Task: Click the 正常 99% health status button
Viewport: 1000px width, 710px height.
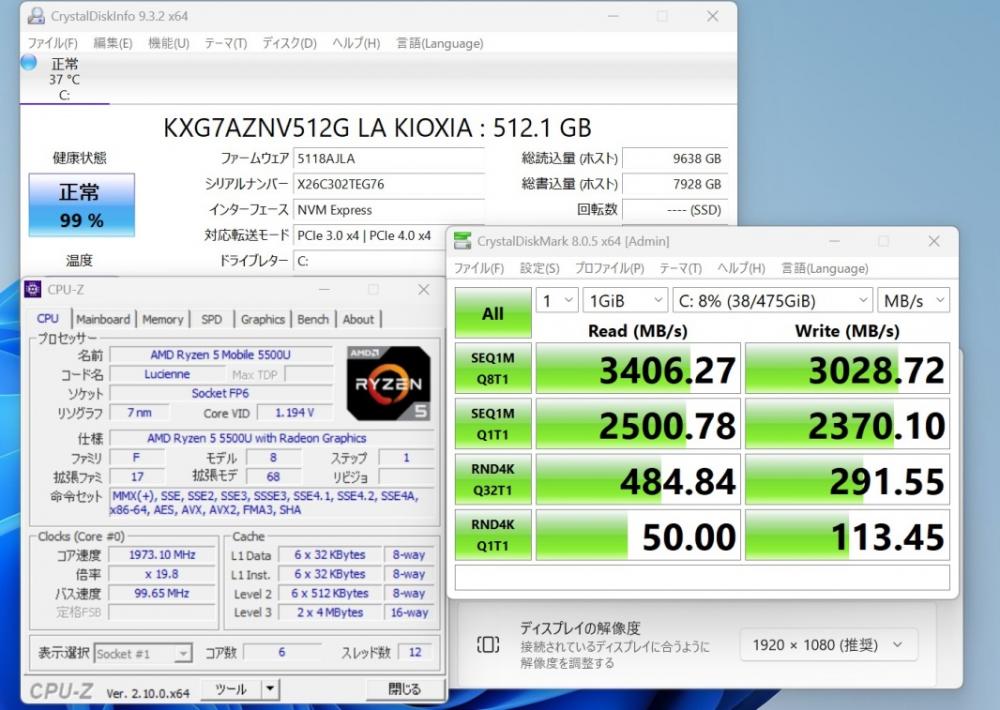Action: (82, 205)
